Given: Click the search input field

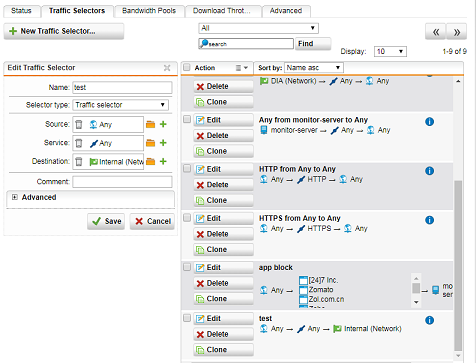Looking at the screenshot, I should [246, 44].
